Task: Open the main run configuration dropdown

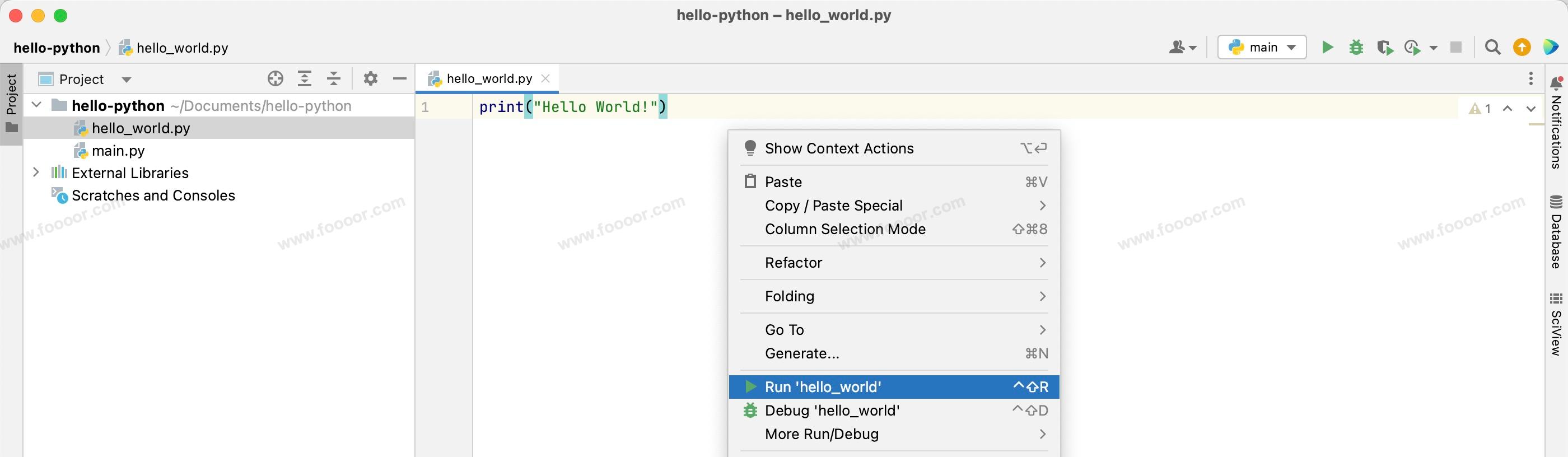Action: (1262, 48)
